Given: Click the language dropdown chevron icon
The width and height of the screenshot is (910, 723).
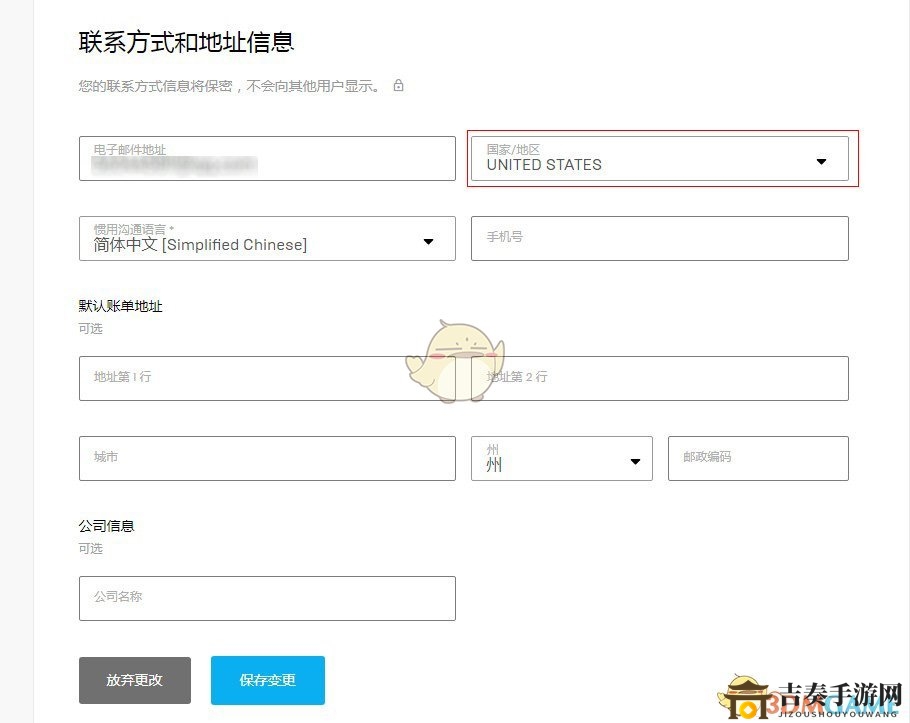Looking at the screenshot, I should tap(428, 240).
